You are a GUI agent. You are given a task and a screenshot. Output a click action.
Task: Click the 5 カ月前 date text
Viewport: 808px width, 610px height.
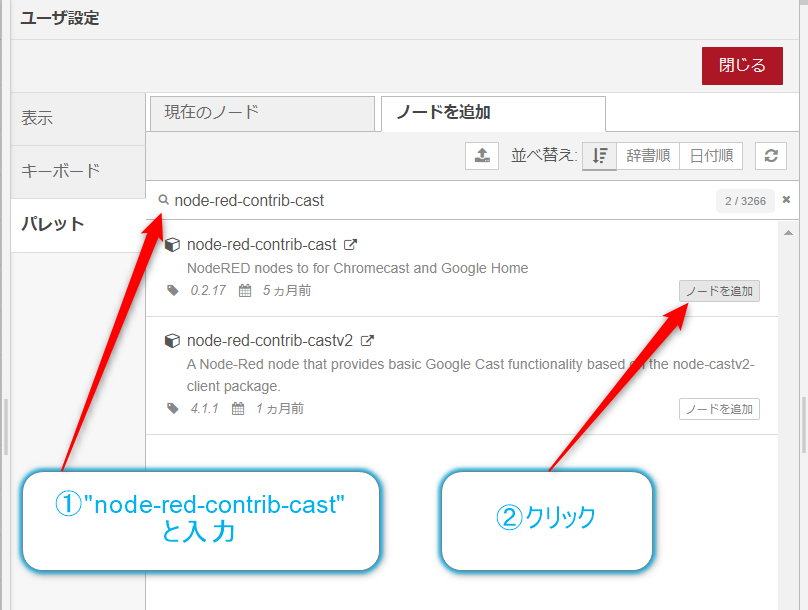pos(287,291)
